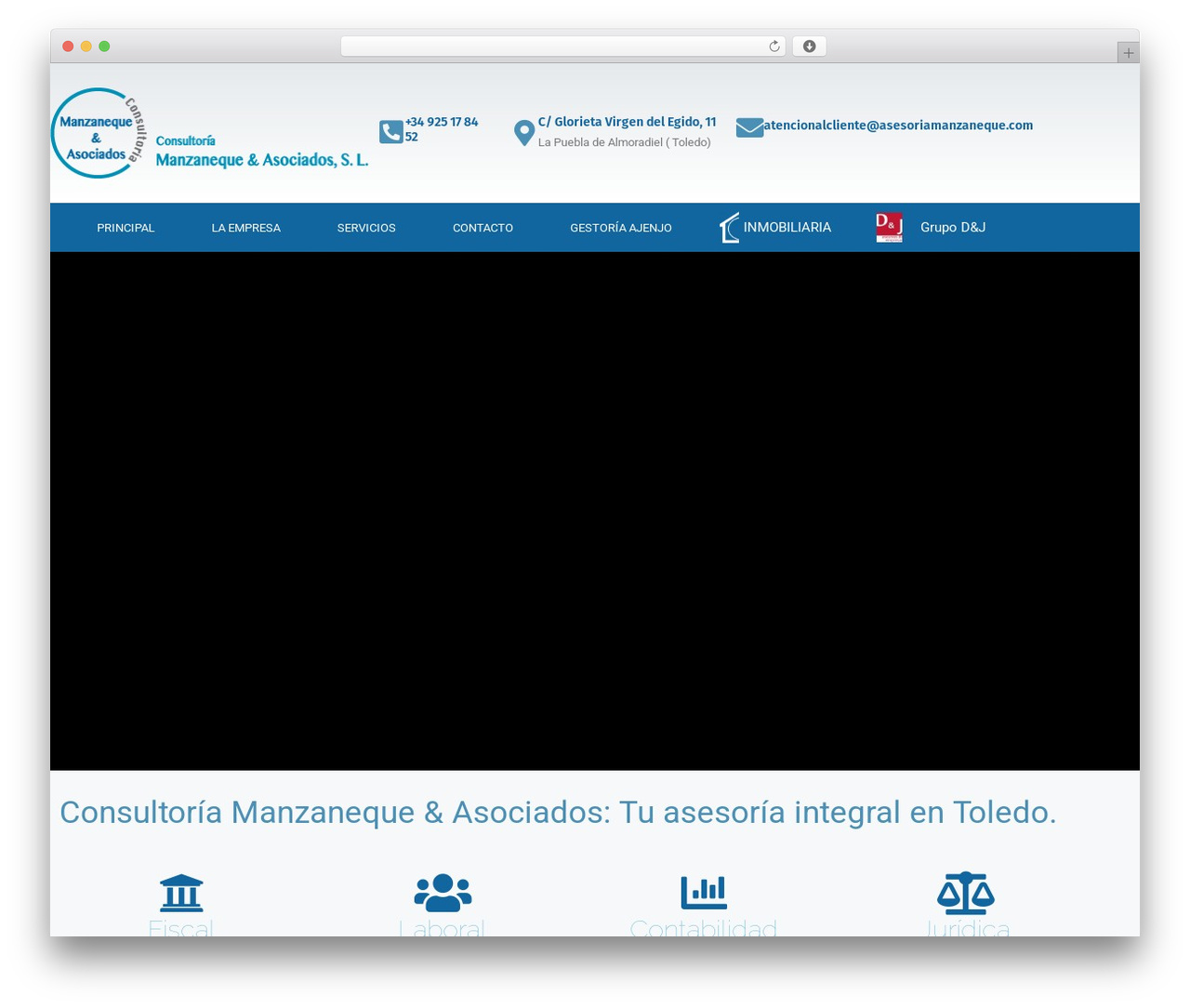The image size is (1190, 1008).
Task: Click the Fiscal service label
Action: pos(181,927)
